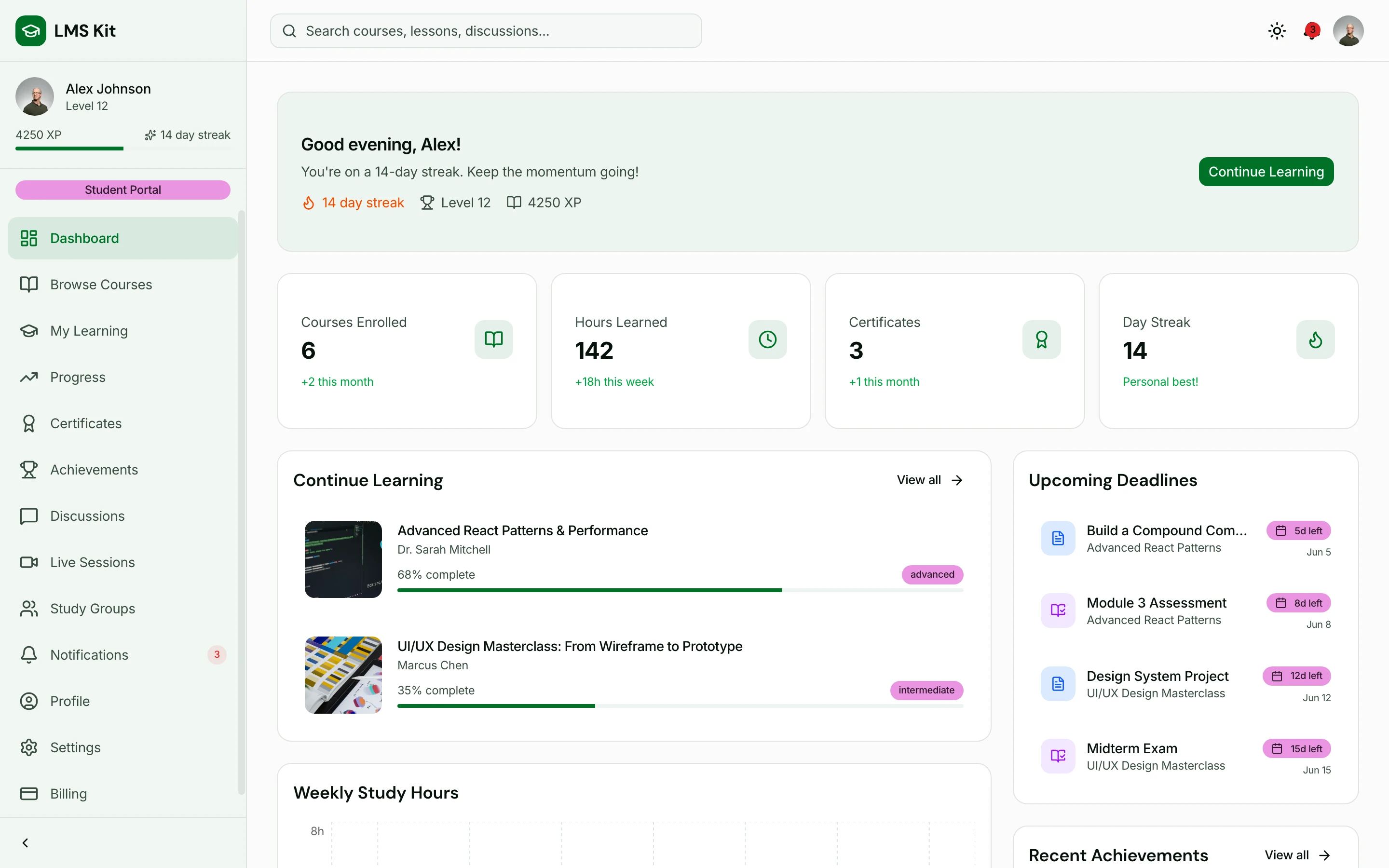Click the Profile user-circle icon
Viewport: 1389px width, 868px height.
[x=29, y=702]
